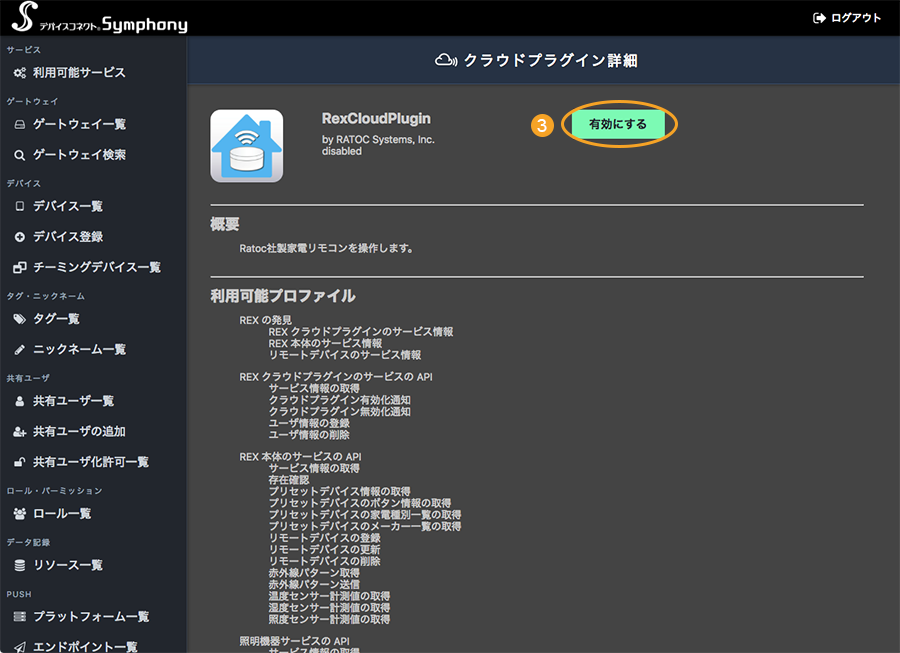
Task: Click the cloud icon beside クラウドプラグイン詳細
Action: tap(446, 60)
